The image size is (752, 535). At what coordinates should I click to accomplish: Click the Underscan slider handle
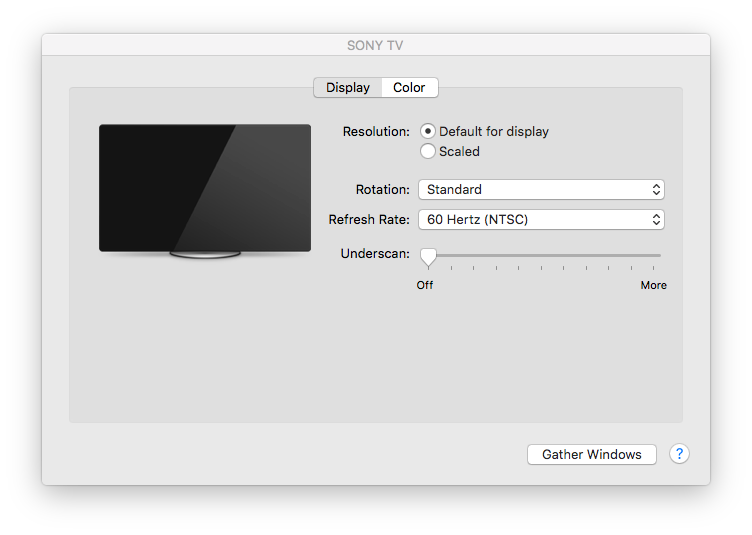[428, 257]
